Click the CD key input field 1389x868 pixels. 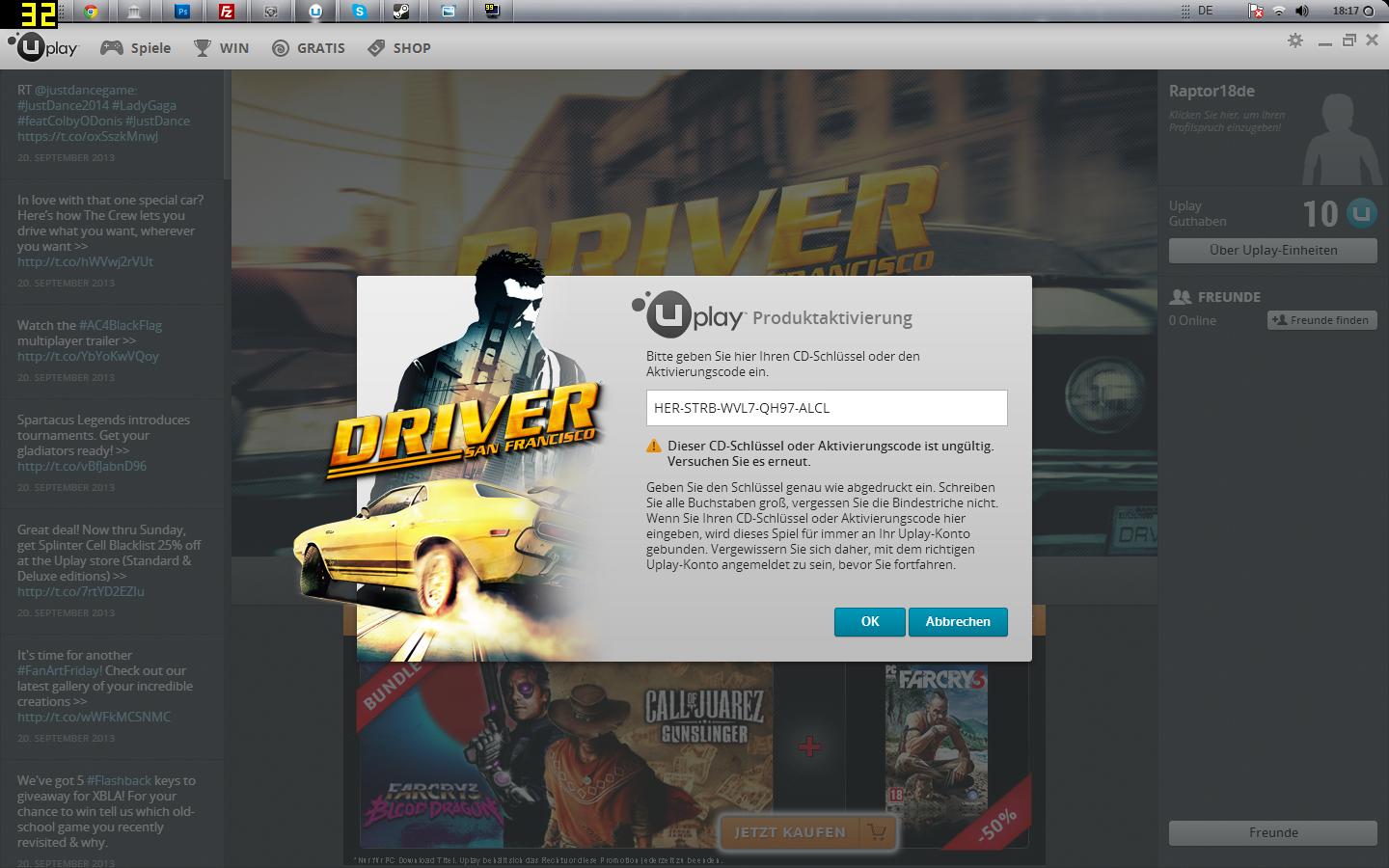coord(827,408)
